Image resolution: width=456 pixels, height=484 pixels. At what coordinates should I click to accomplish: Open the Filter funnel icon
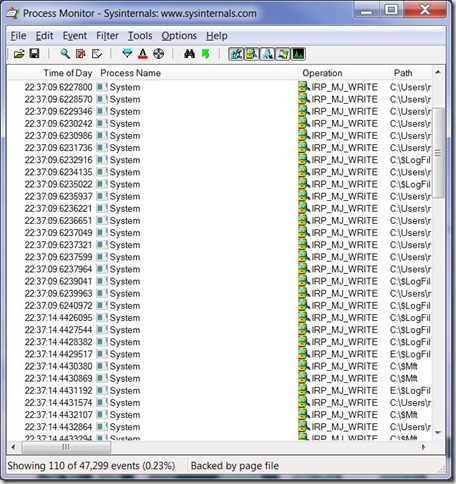[127, 54]
